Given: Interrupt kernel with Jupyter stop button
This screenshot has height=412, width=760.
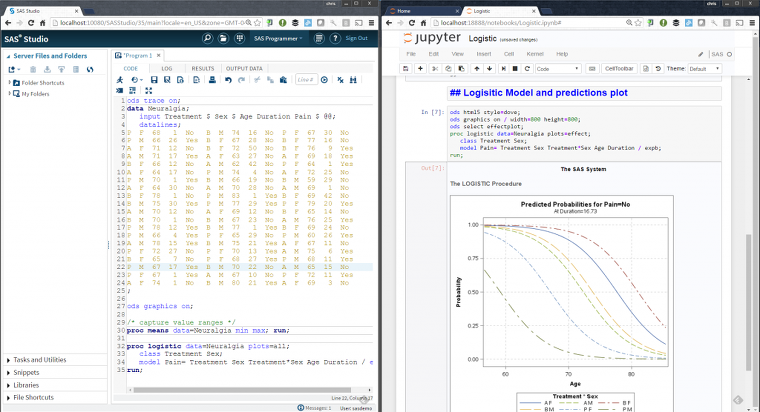Looking at the screenshot, I should click(515, 68).
